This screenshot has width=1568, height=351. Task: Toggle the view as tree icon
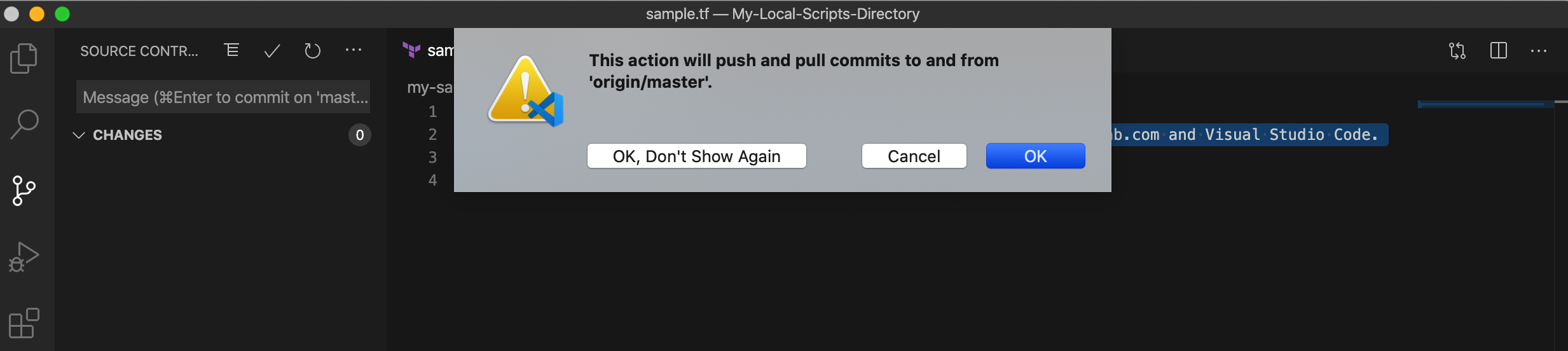[232, 50]
